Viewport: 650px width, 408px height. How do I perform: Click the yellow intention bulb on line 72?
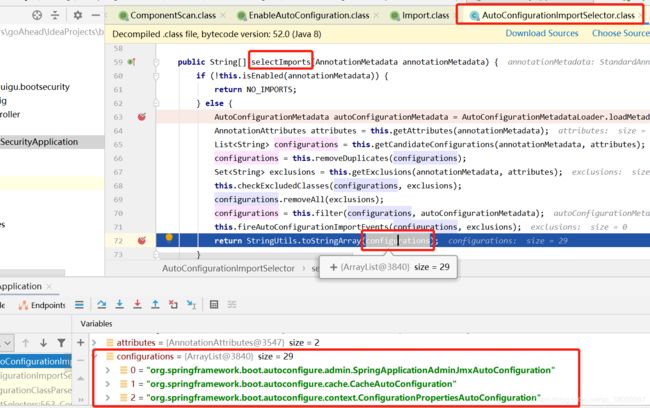pyautogui.click(x=169, y=238)
